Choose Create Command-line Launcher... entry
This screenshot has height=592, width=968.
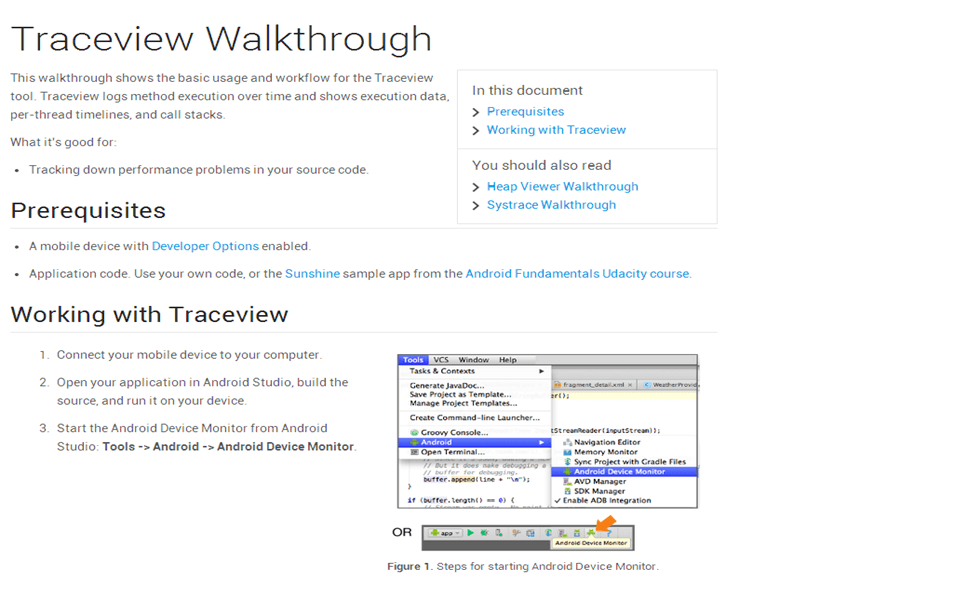coord(475,418)
